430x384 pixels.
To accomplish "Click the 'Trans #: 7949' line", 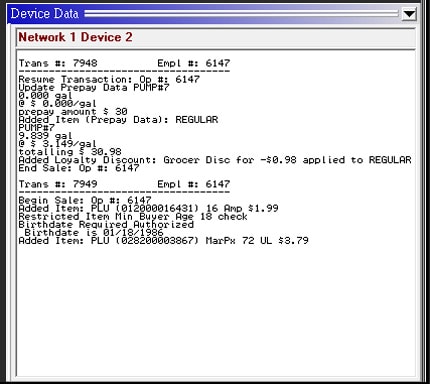I will pos(124,184).
